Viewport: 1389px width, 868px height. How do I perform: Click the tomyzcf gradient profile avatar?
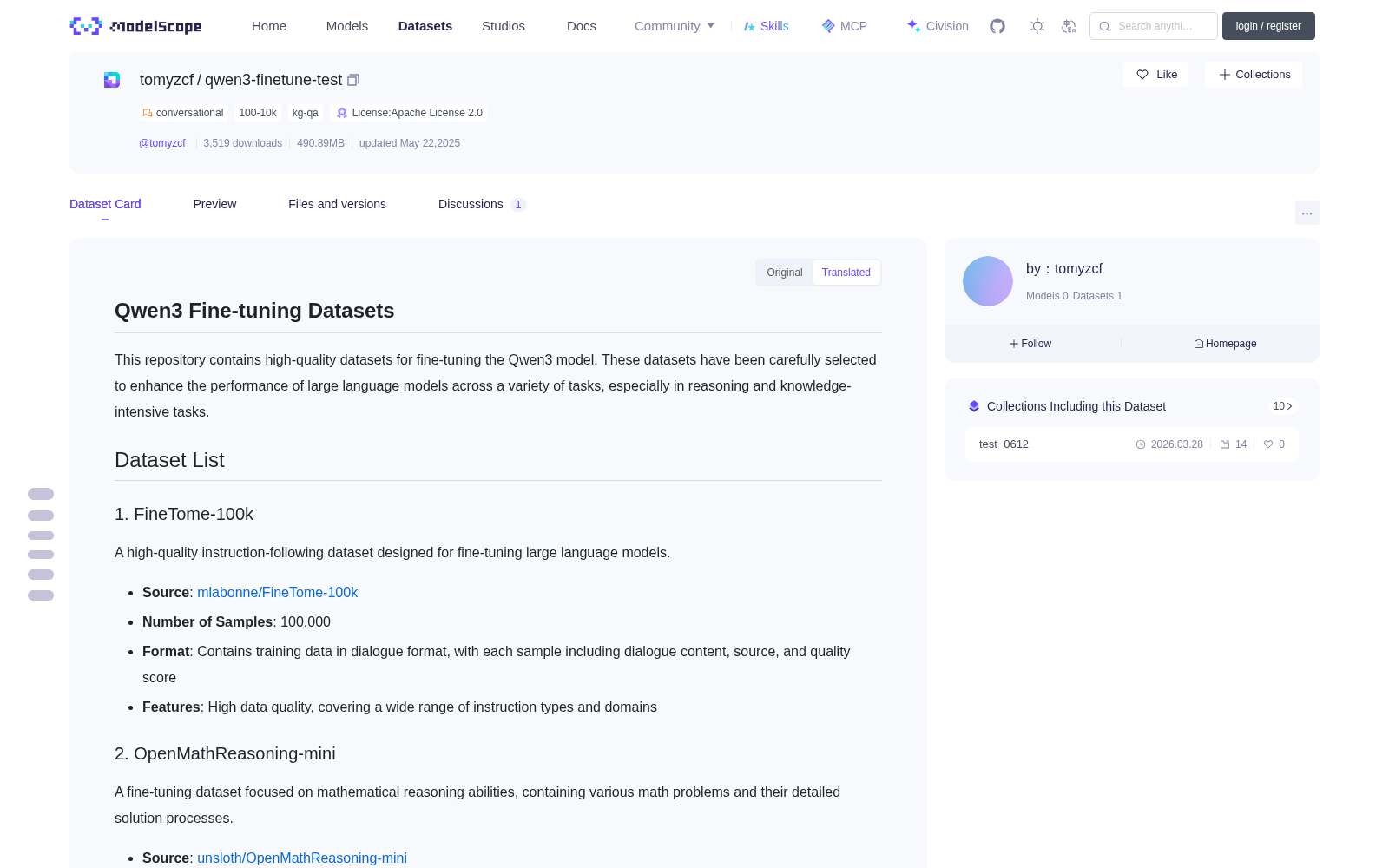click(x=988, y=281)
